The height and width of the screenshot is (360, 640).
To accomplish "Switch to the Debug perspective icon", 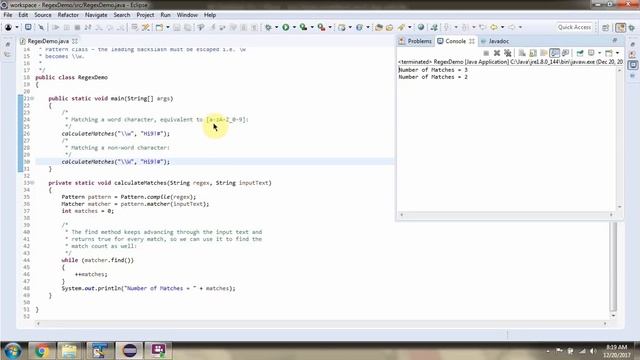I will coord(632,27).
